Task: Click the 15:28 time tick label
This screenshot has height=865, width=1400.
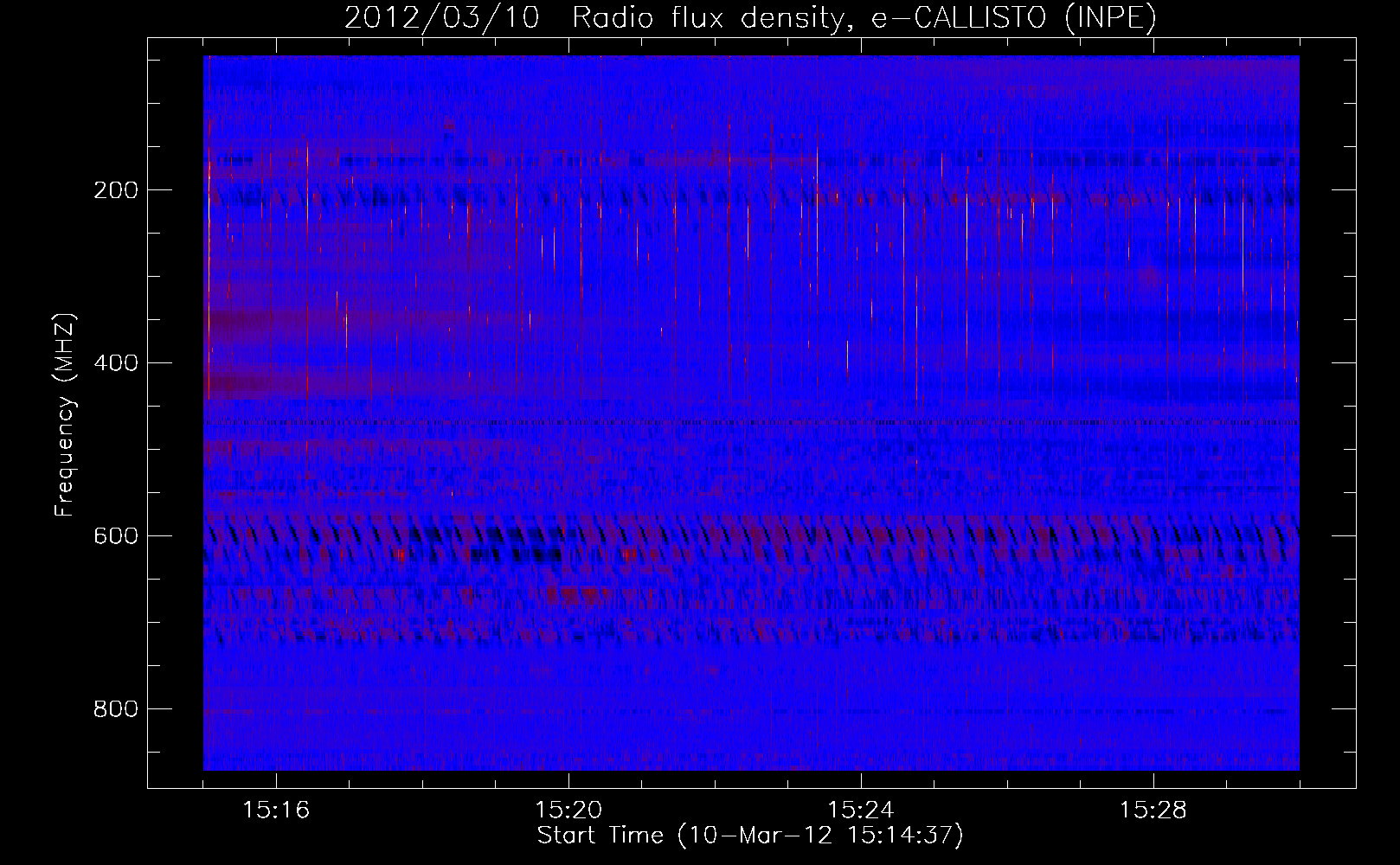Action: pos(1153,811)
